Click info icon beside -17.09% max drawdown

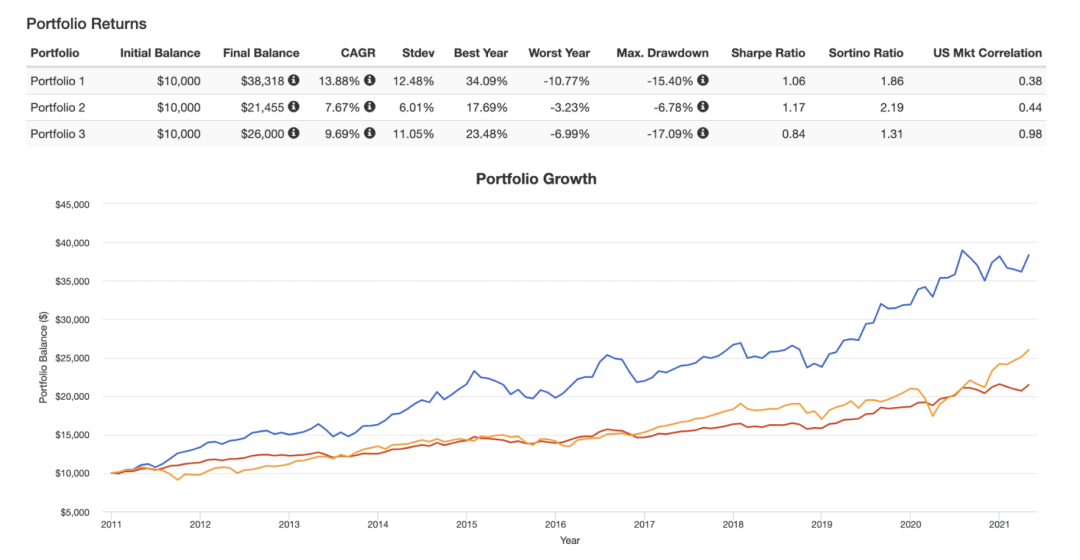tap(703, 133)
